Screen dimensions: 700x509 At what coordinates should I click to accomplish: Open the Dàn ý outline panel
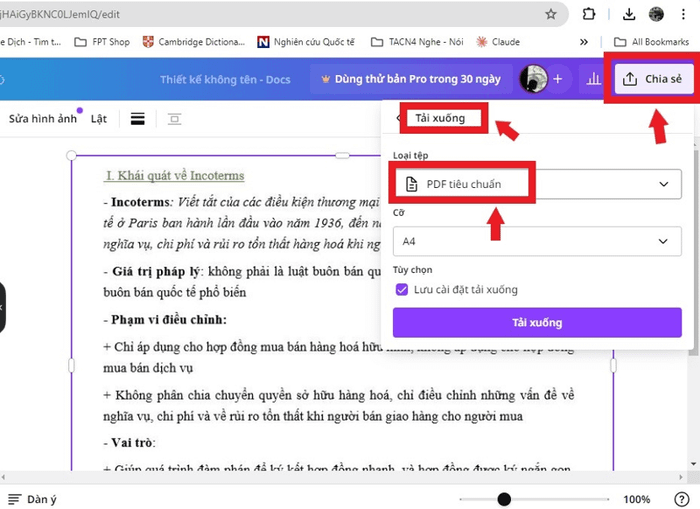[33, 499]
